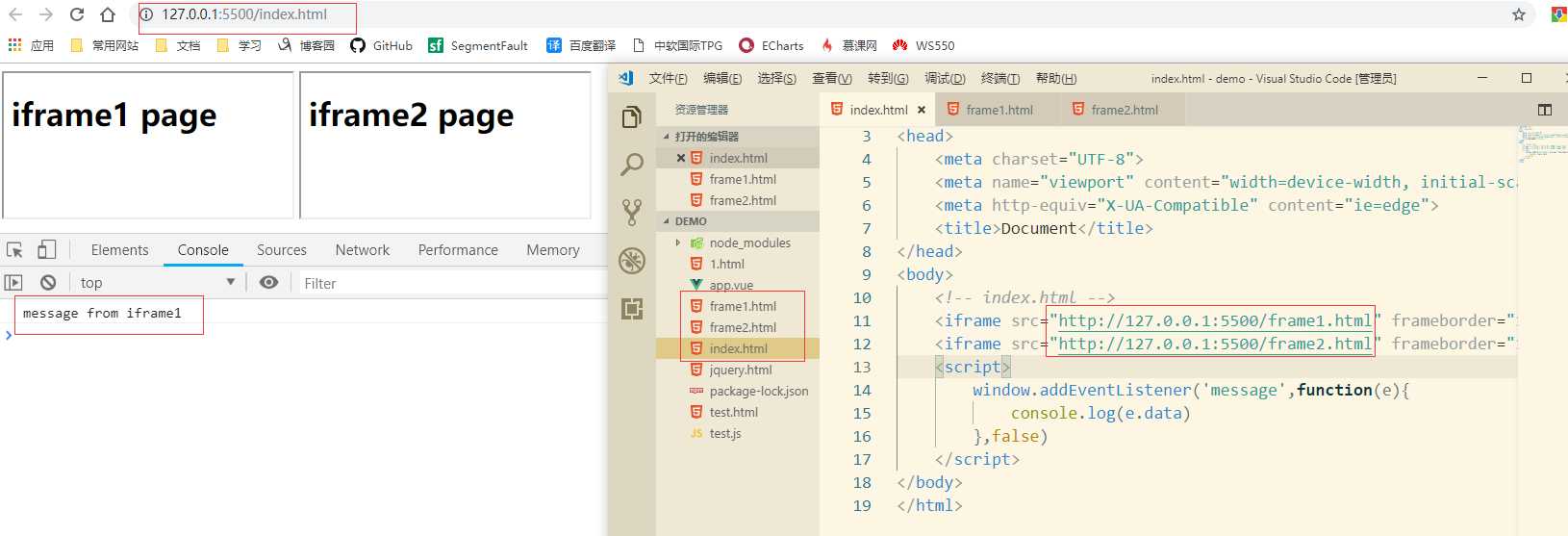This screenshot has height=536, width=1568.
Task: Switch to the Console tab in DevTools
Action: pyautogui.click(x=203, y=250)
